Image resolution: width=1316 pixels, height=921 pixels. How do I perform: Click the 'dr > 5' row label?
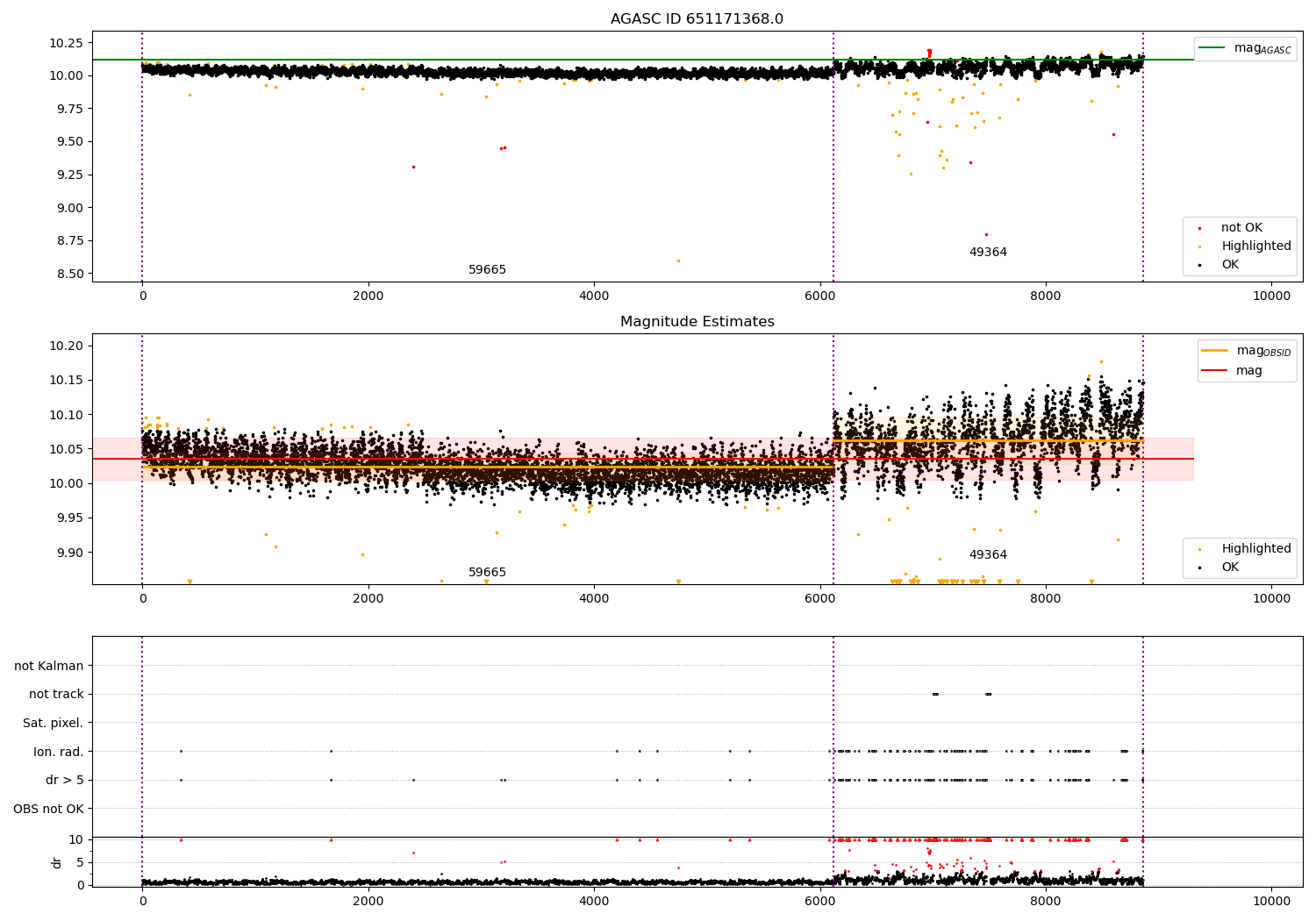(x=65, y=781)
